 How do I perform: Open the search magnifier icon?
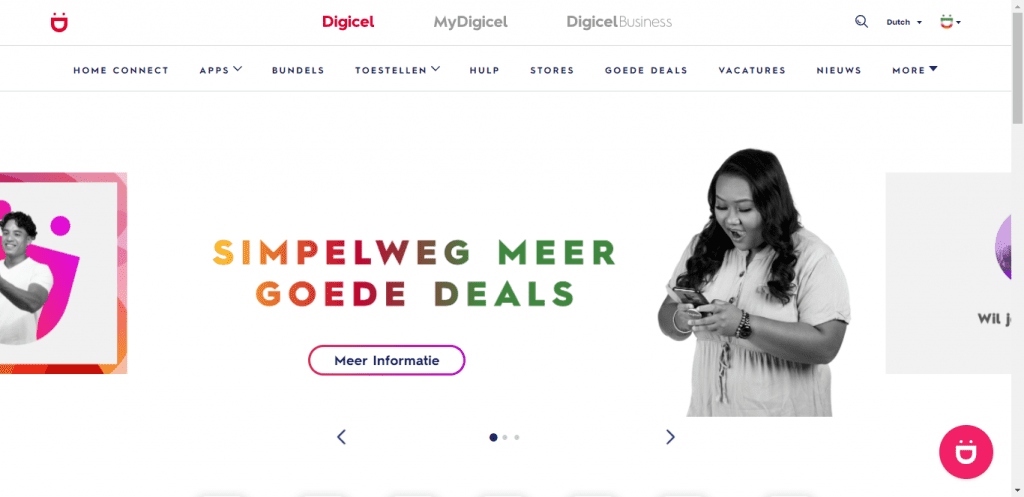coord(861,22)
